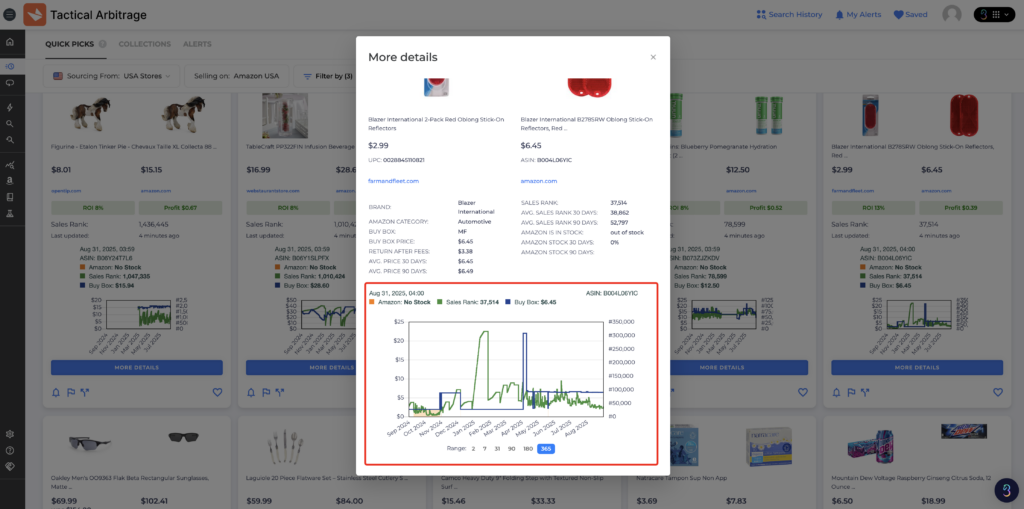Switch to the Collections tab
The width and height of the screenshot is (1024, 509).
(x=144, y=44)
